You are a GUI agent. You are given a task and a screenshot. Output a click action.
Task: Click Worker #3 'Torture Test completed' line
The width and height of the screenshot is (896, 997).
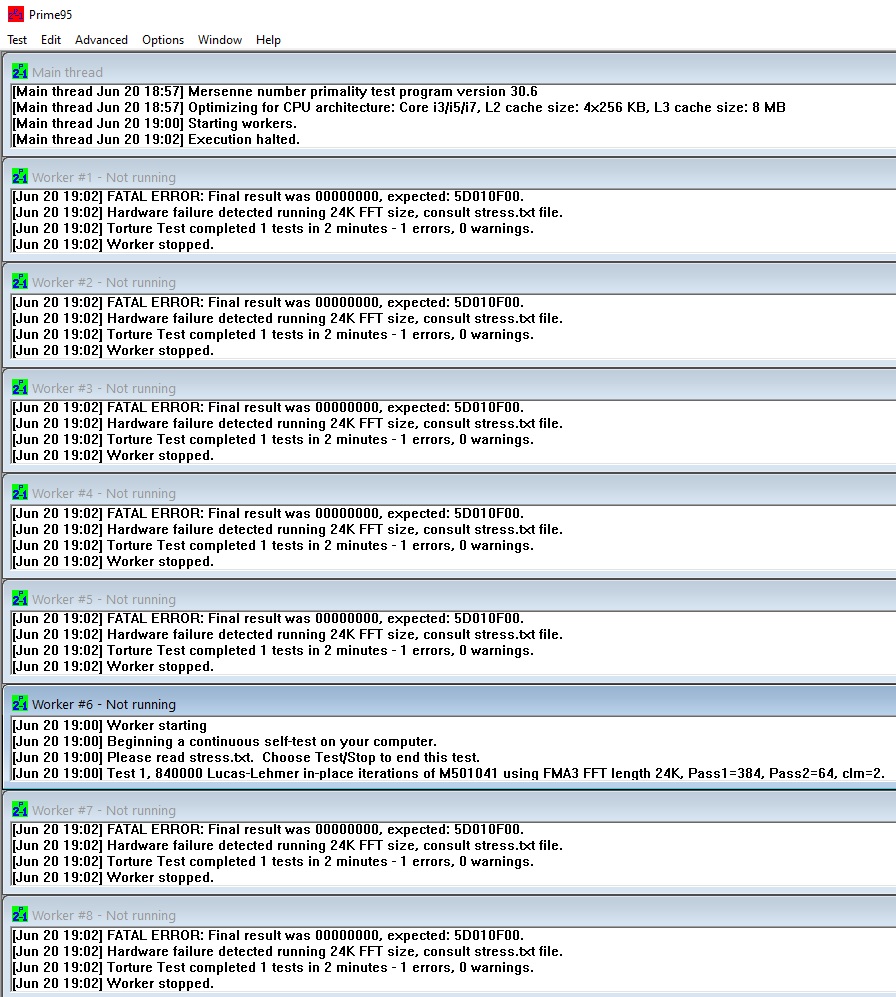[x=273, y=439]
